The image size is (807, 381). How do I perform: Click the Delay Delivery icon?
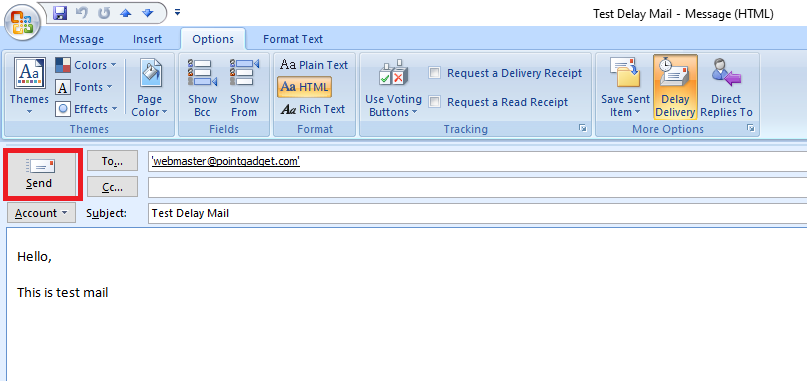[x=675, y=87]
